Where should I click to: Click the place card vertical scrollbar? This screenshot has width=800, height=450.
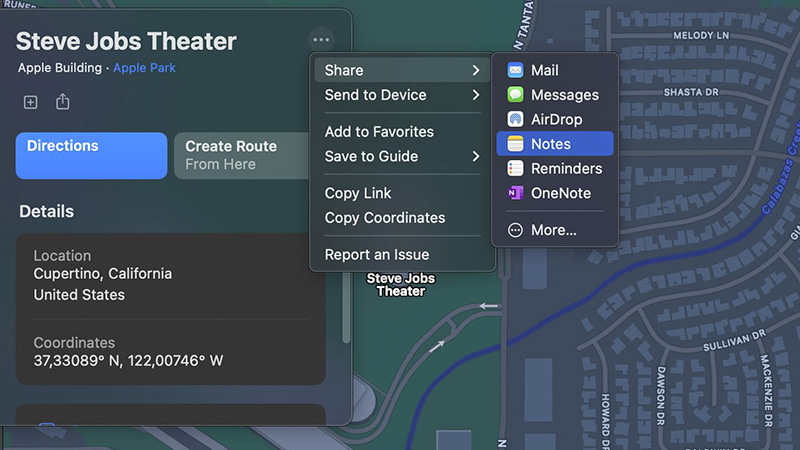tap(346, 306)
